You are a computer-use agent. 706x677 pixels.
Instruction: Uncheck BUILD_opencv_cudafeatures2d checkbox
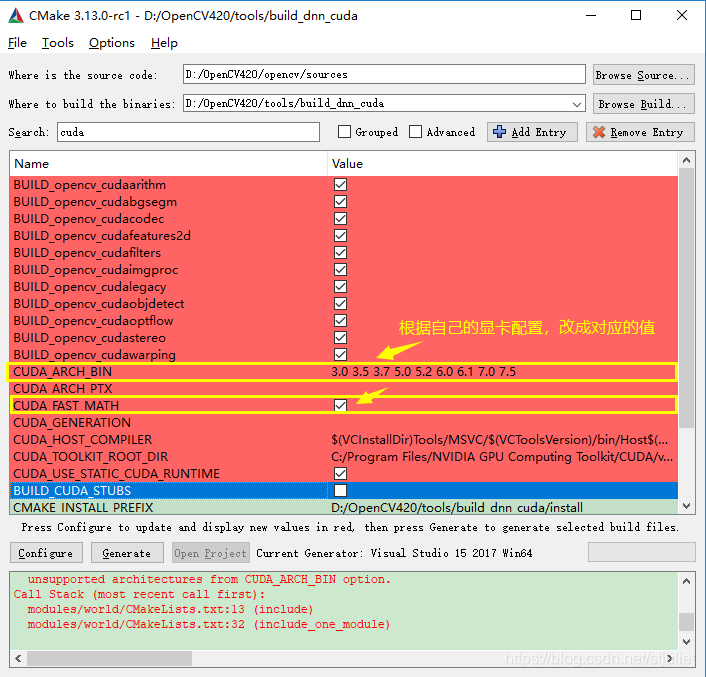coord(340,236)
